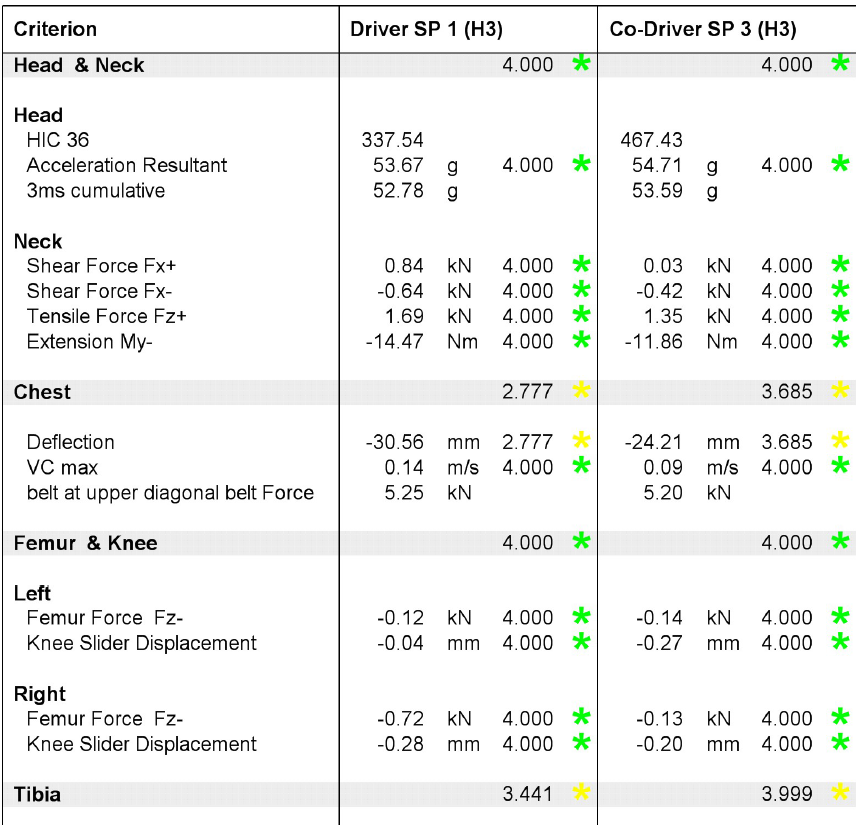Select the "Extension My-" row label
Viewport: 856px width, 826px height.
(x=90, y=342)
